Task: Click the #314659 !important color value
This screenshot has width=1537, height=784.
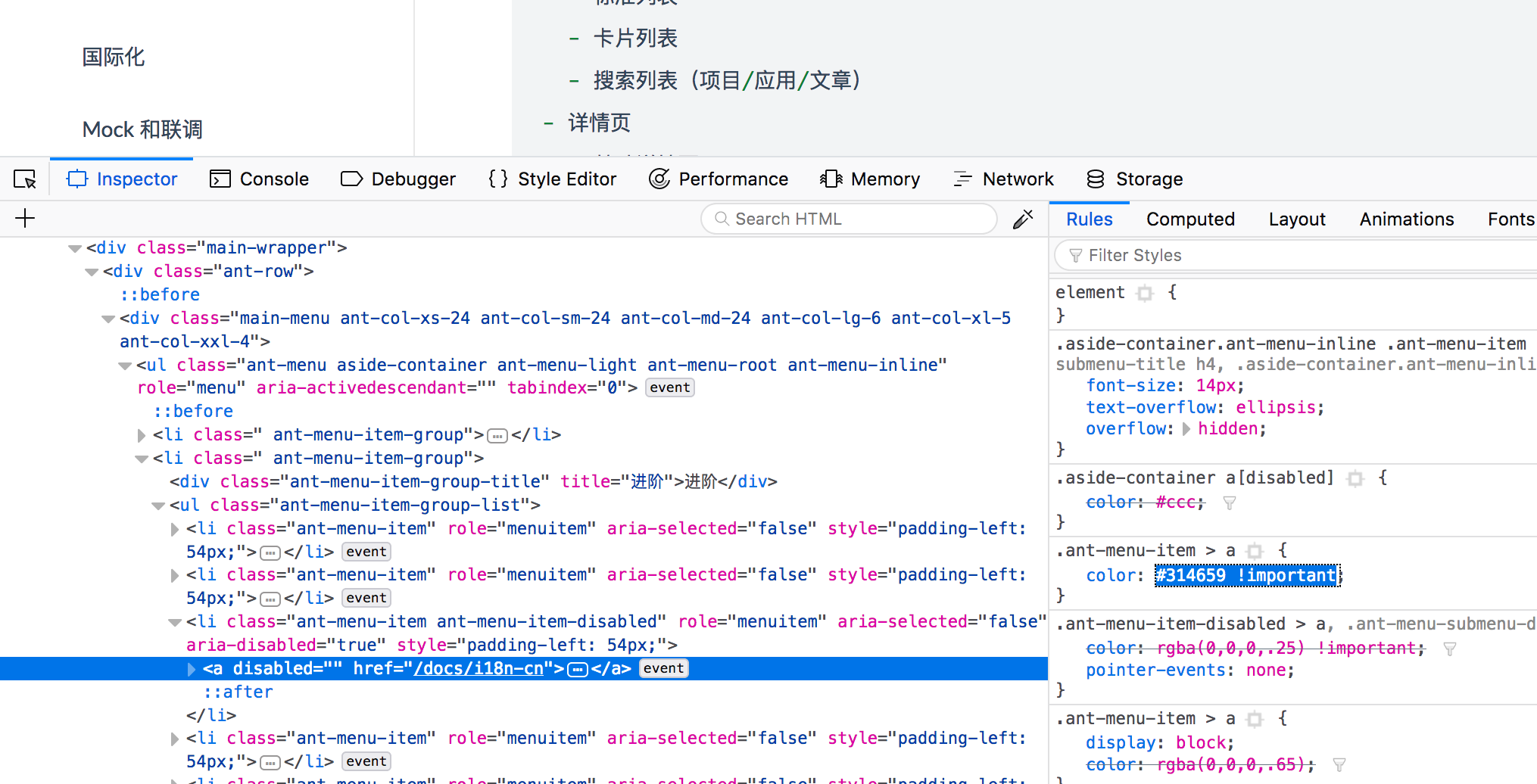Action: pyautogui.click(x=1247, y=576)
